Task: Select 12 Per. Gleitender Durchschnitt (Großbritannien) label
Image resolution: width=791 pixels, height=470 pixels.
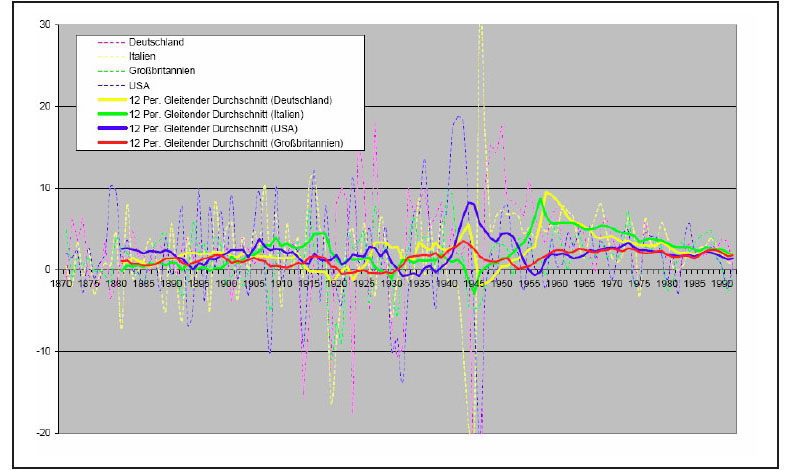Action: pyautogui.click(x=236, y=143)
